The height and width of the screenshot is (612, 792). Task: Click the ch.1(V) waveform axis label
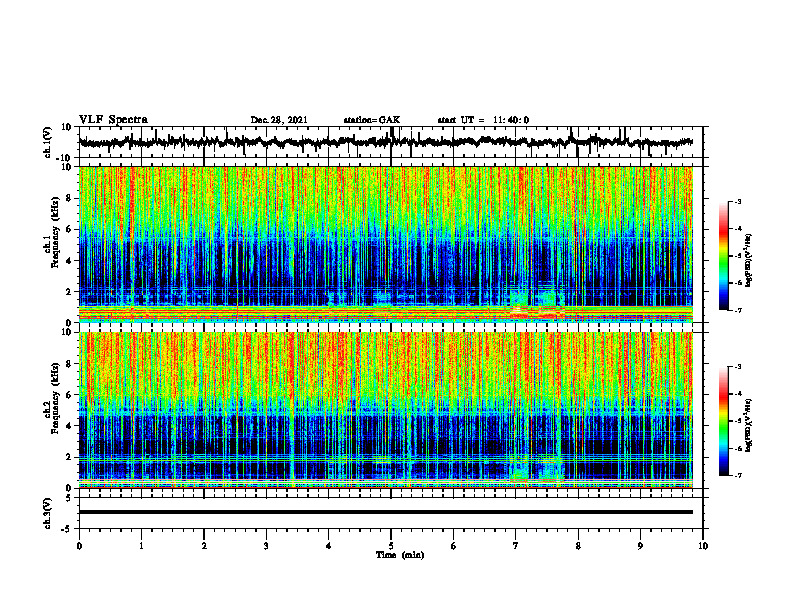[48, 142]
